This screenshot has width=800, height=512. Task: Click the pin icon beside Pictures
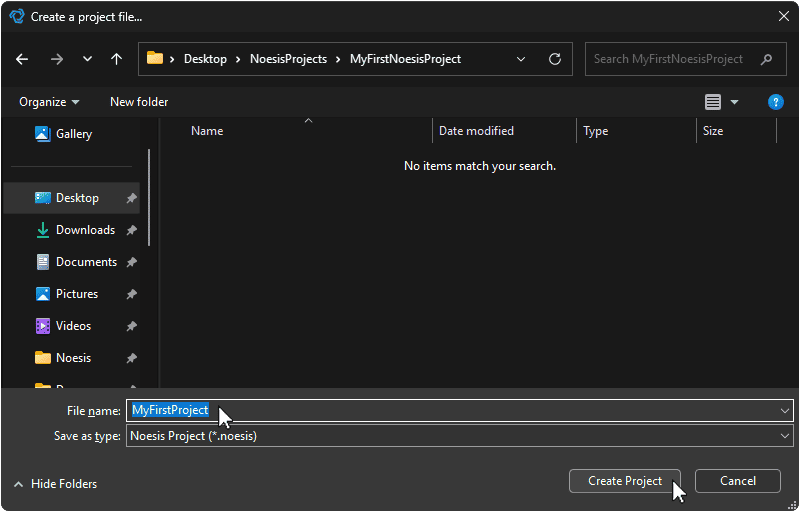point(131,294)
